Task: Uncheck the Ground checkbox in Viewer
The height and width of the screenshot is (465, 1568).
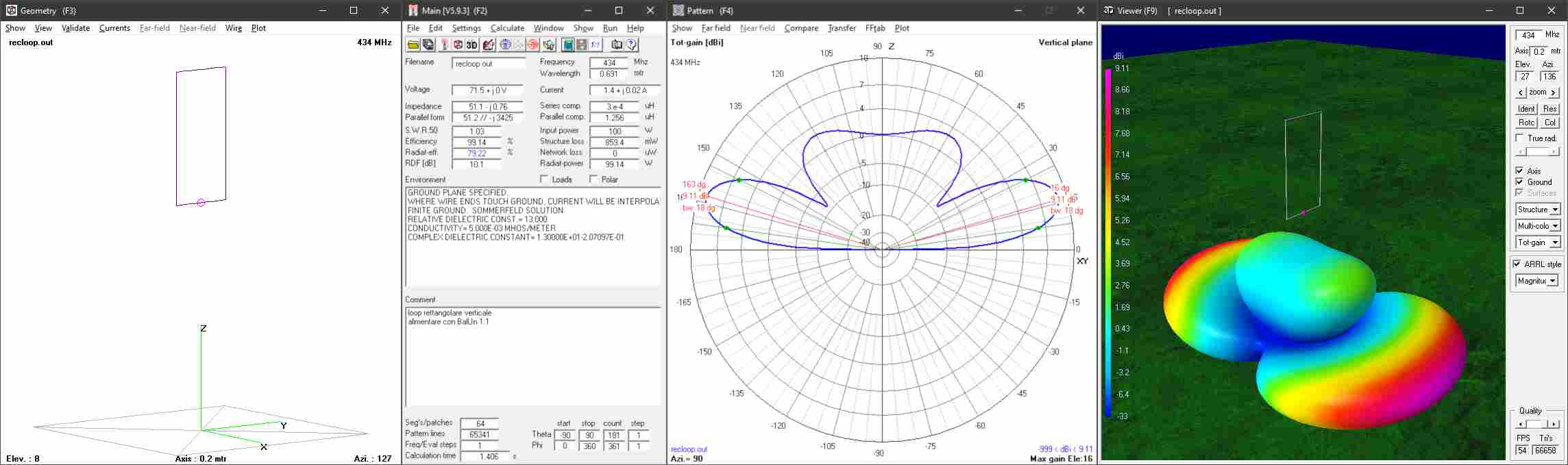Action: tap(1519, 182)
